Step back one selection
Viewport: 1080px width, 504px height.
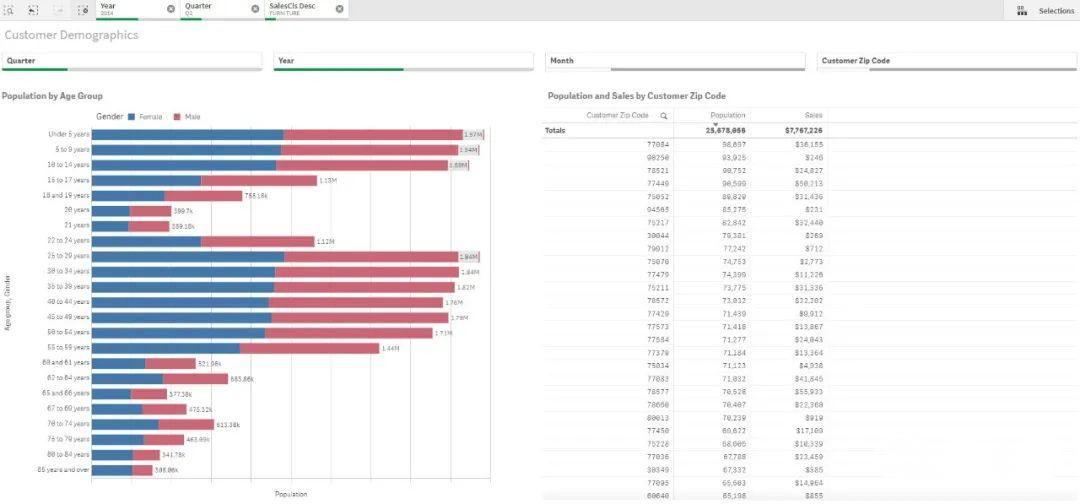tap(33, 10)
